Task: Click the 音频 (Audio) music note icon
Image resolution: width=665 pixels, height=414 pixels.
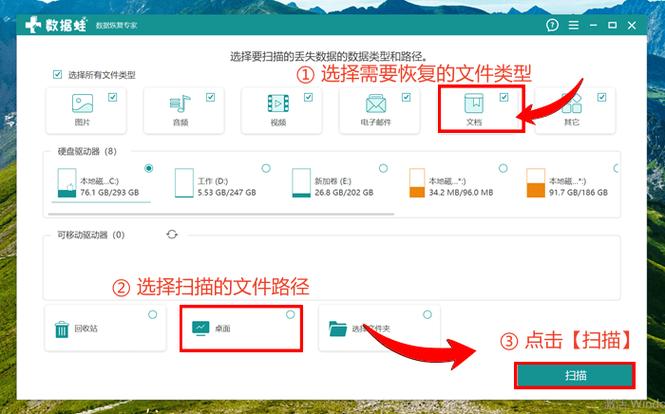Action: click(180, 104)
